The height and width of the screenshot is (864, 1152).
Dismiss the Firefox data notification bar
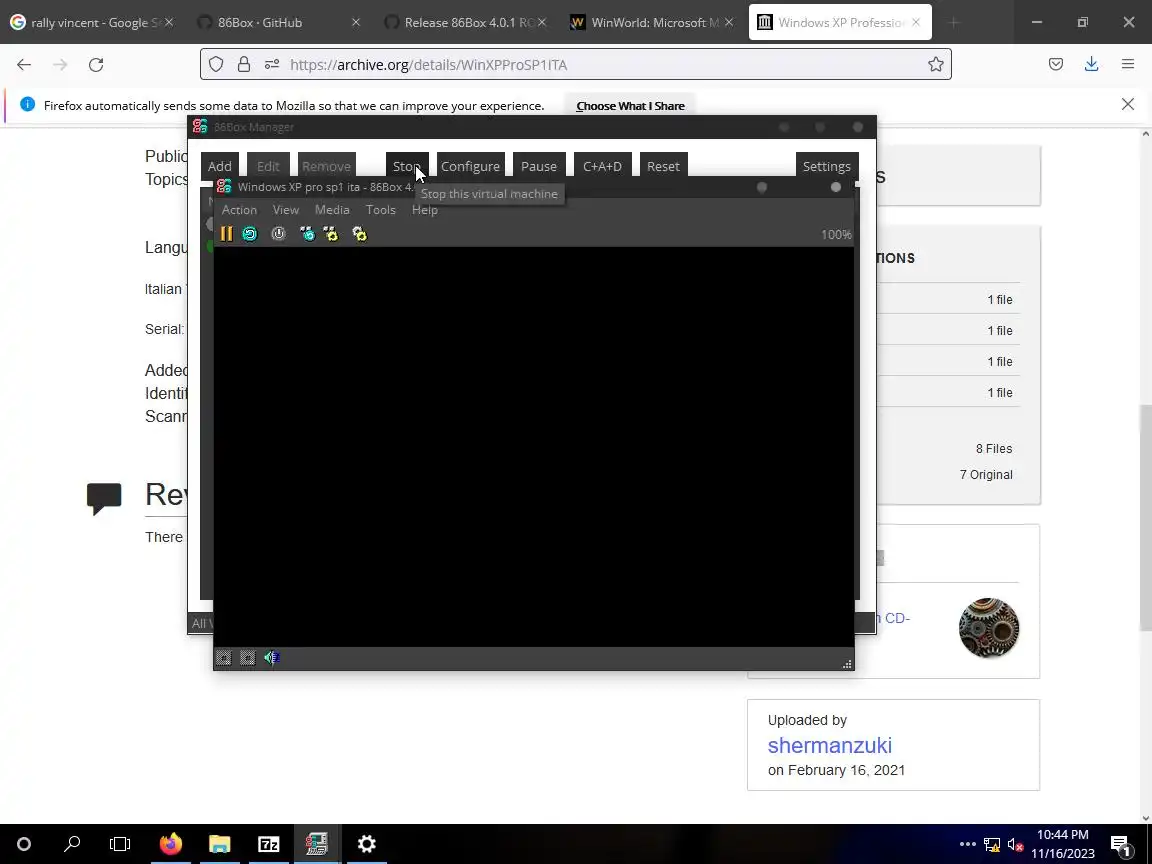coord(1128,104)
